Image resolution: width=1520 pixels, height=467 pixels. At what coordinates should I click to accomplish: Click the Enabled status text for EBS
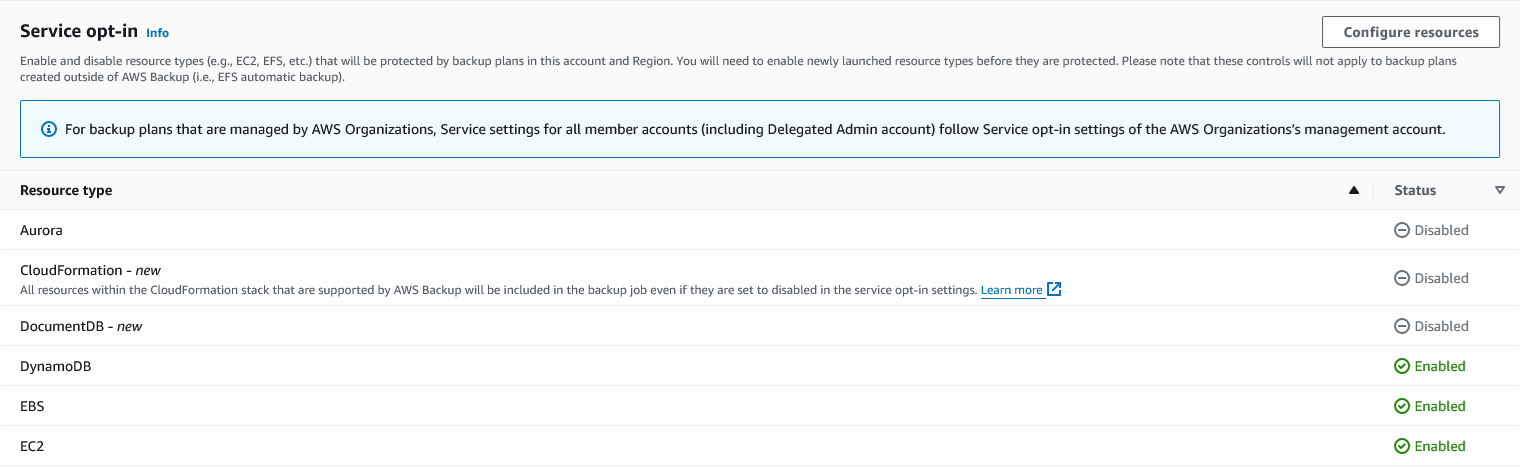tap(1440, 406)
